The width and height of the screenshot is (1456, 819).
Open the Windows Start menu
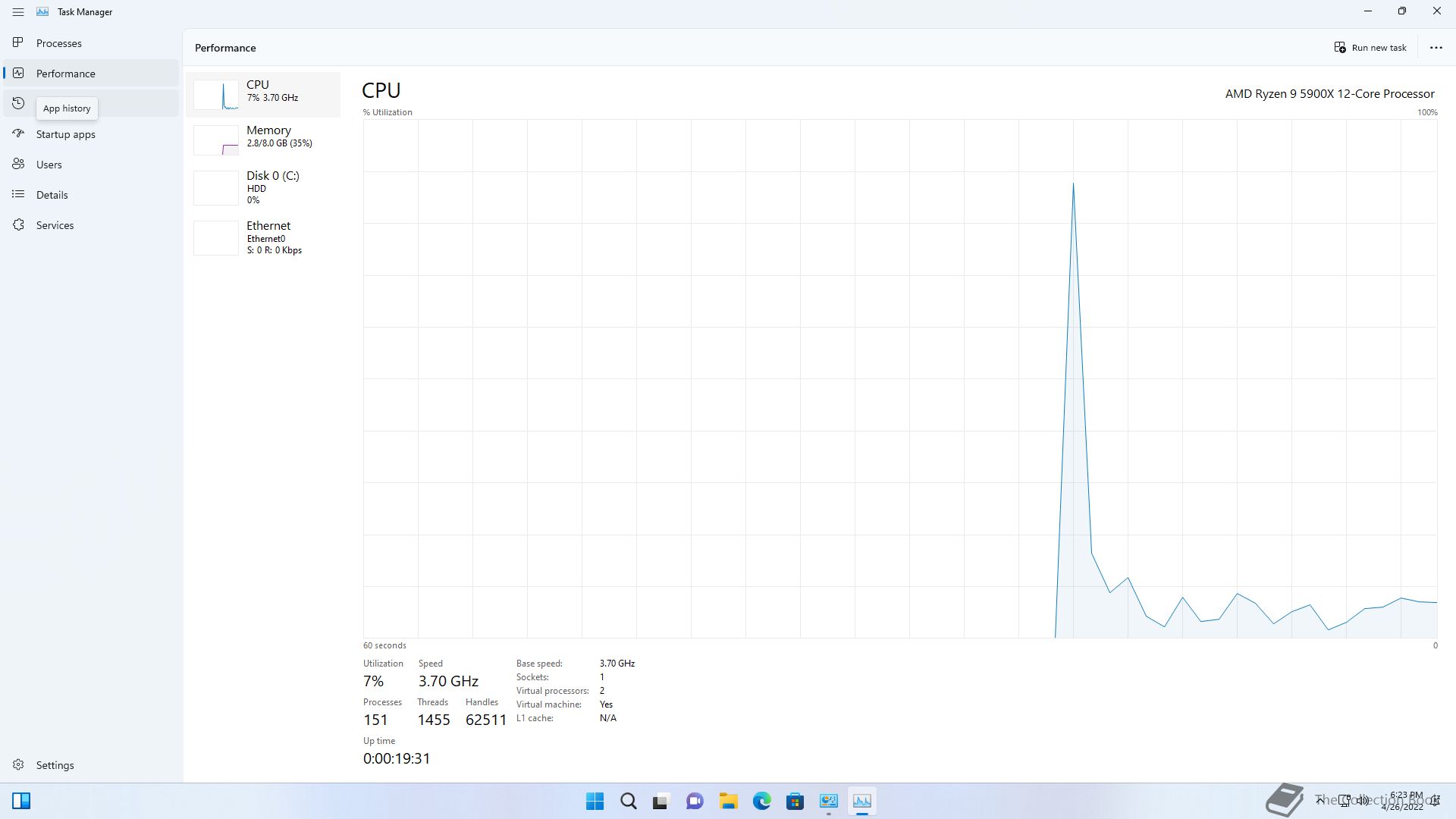[595, 801]
